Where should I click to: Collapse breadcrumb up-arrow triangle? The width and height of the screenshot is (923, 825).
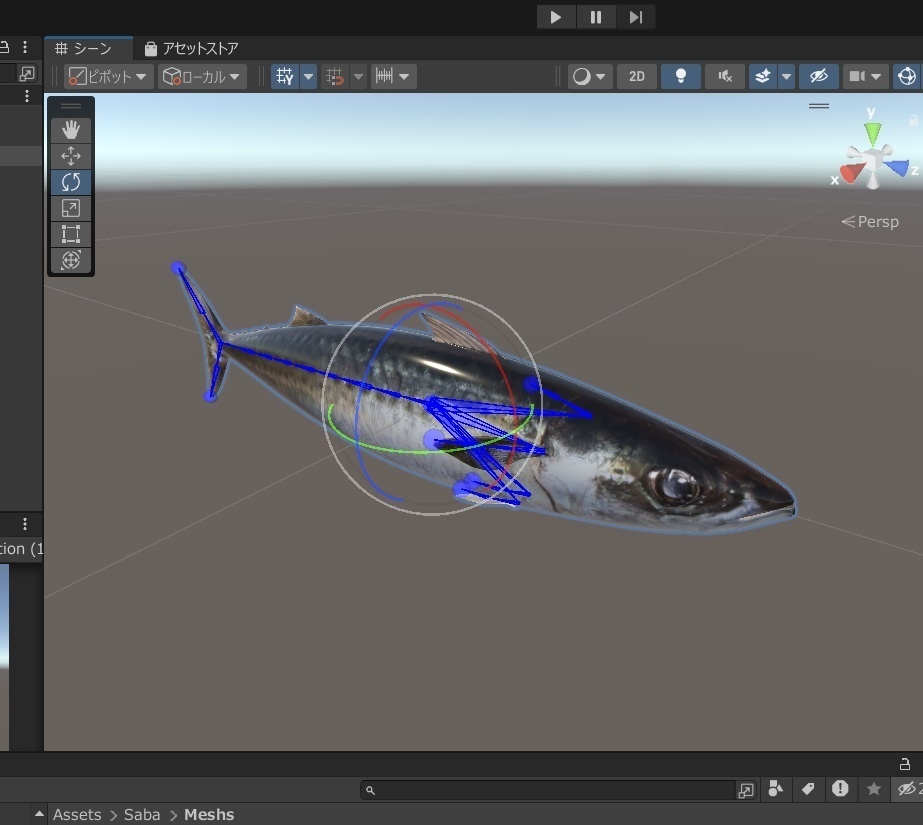(x=39, y=814)
